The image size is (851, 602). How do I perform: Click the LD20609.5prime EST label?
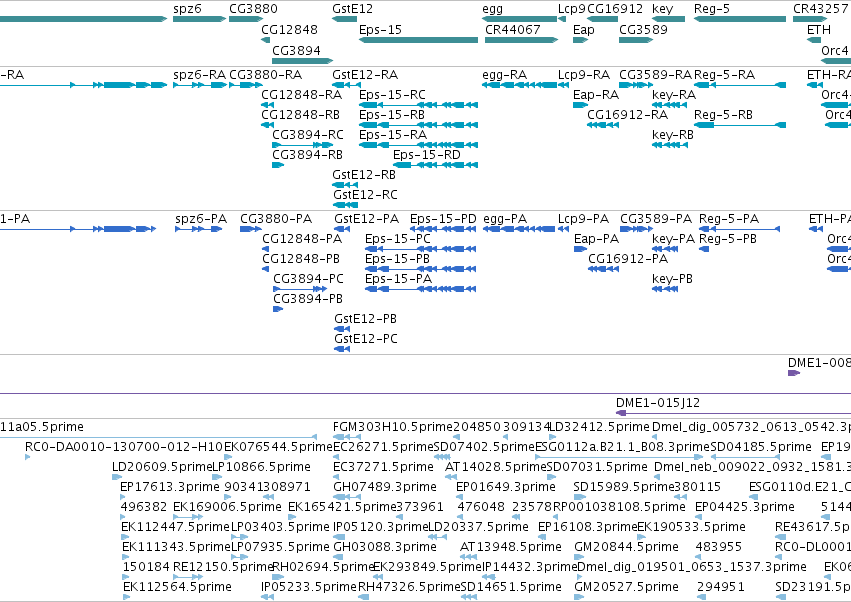click(161, 467)
